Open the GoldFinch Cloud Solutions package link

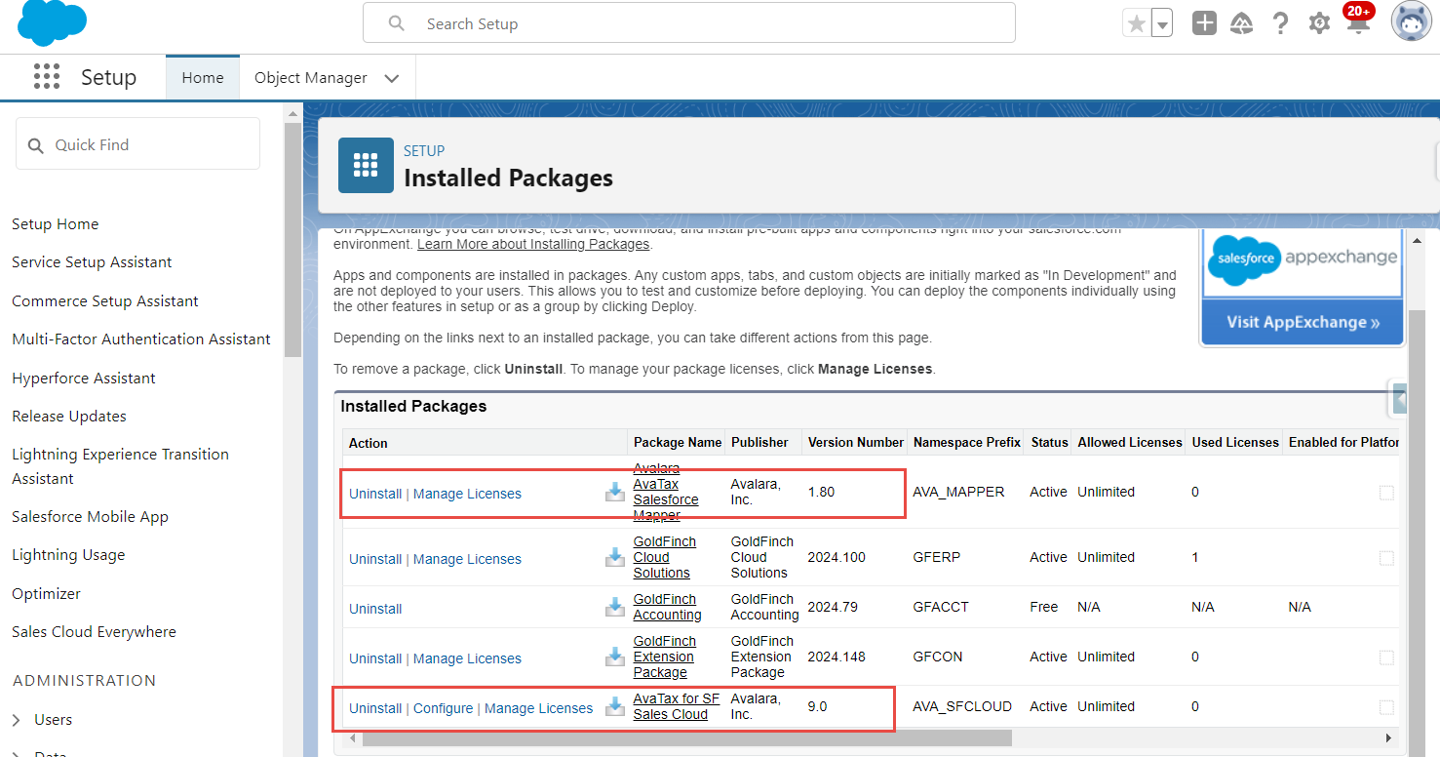click(665, 557)
